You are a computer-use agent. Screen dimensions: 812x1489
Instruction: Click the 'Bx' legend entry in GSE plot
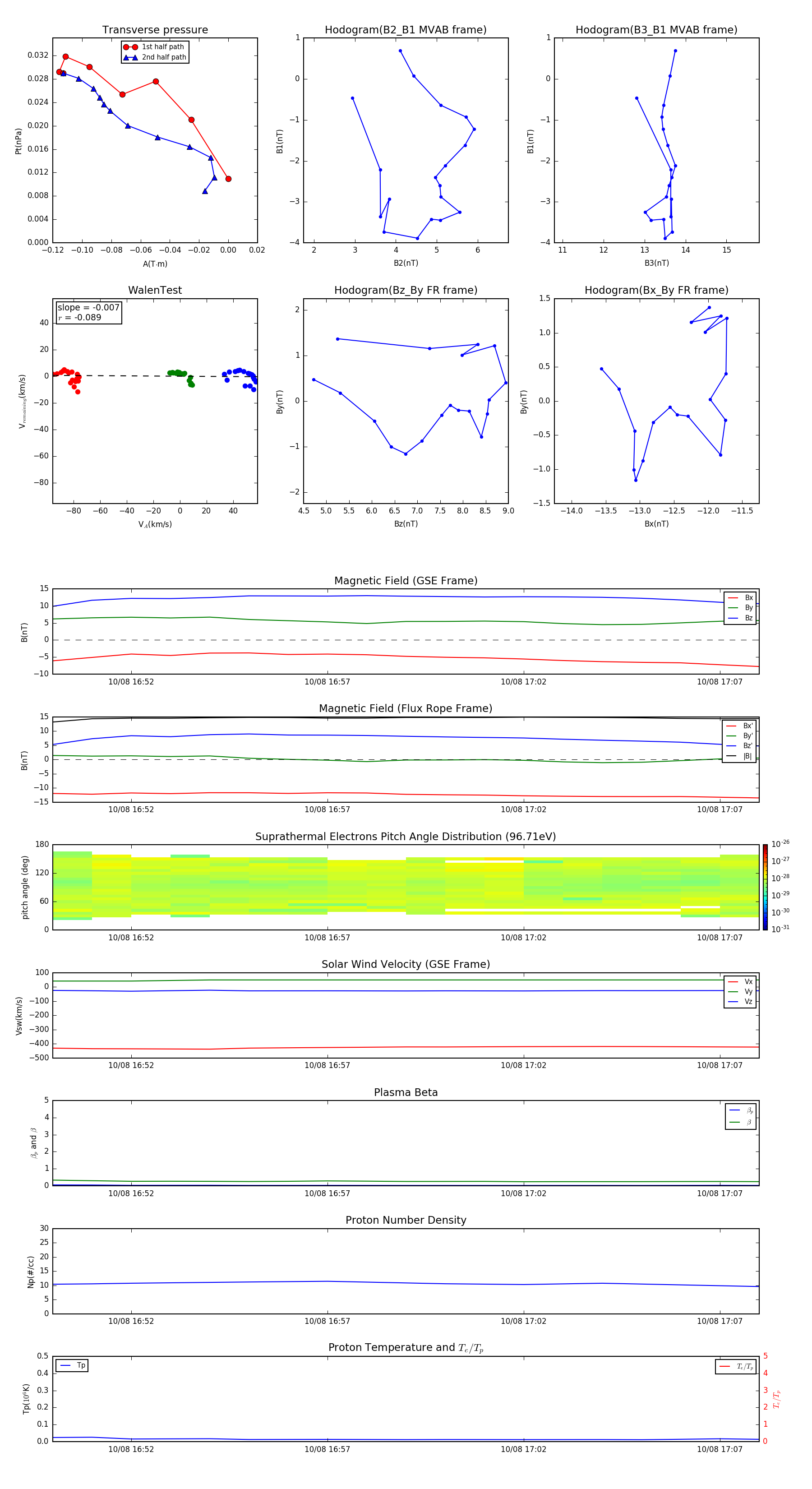(740, 598)
